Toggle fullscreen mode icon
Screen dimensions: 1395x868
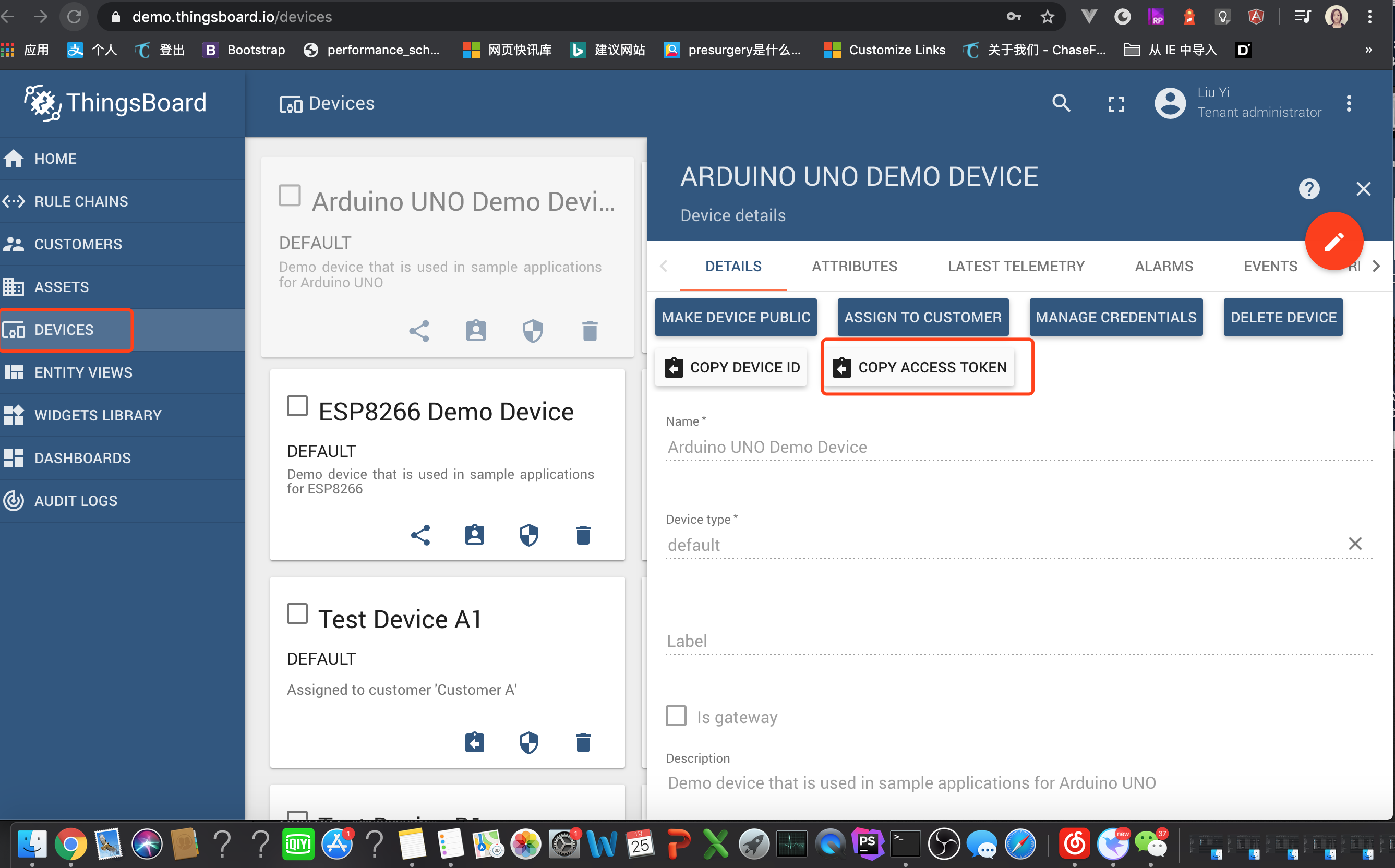1116,104
